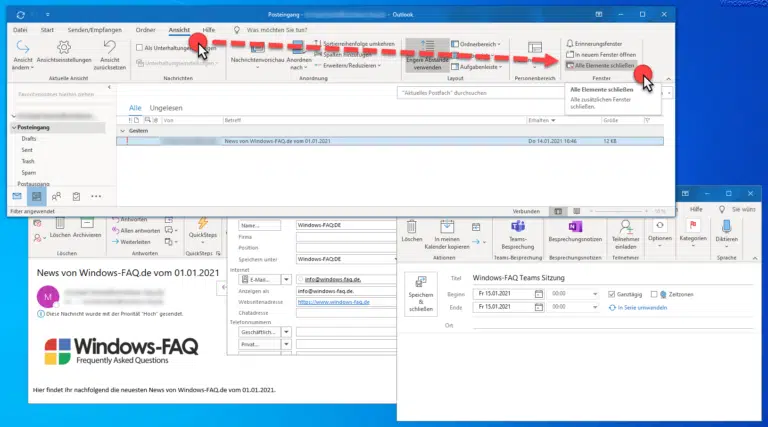Click Löschen in the appointment window
The height and width of the screenshot is (427, 768).
coord(411,232)
